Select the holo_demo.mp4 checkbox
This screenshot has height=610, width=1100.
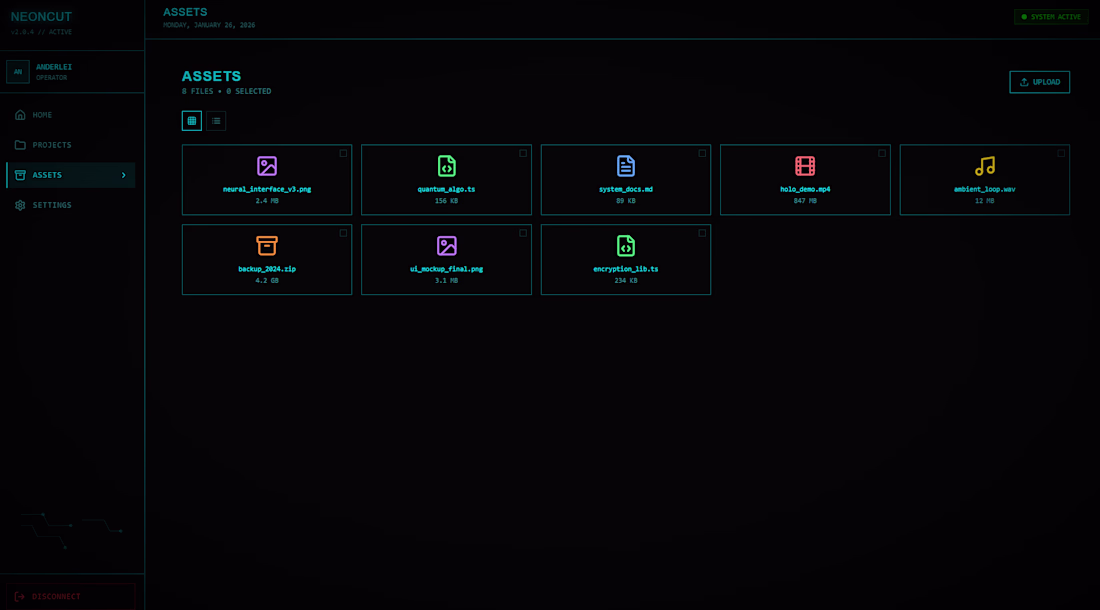point(882,154)
